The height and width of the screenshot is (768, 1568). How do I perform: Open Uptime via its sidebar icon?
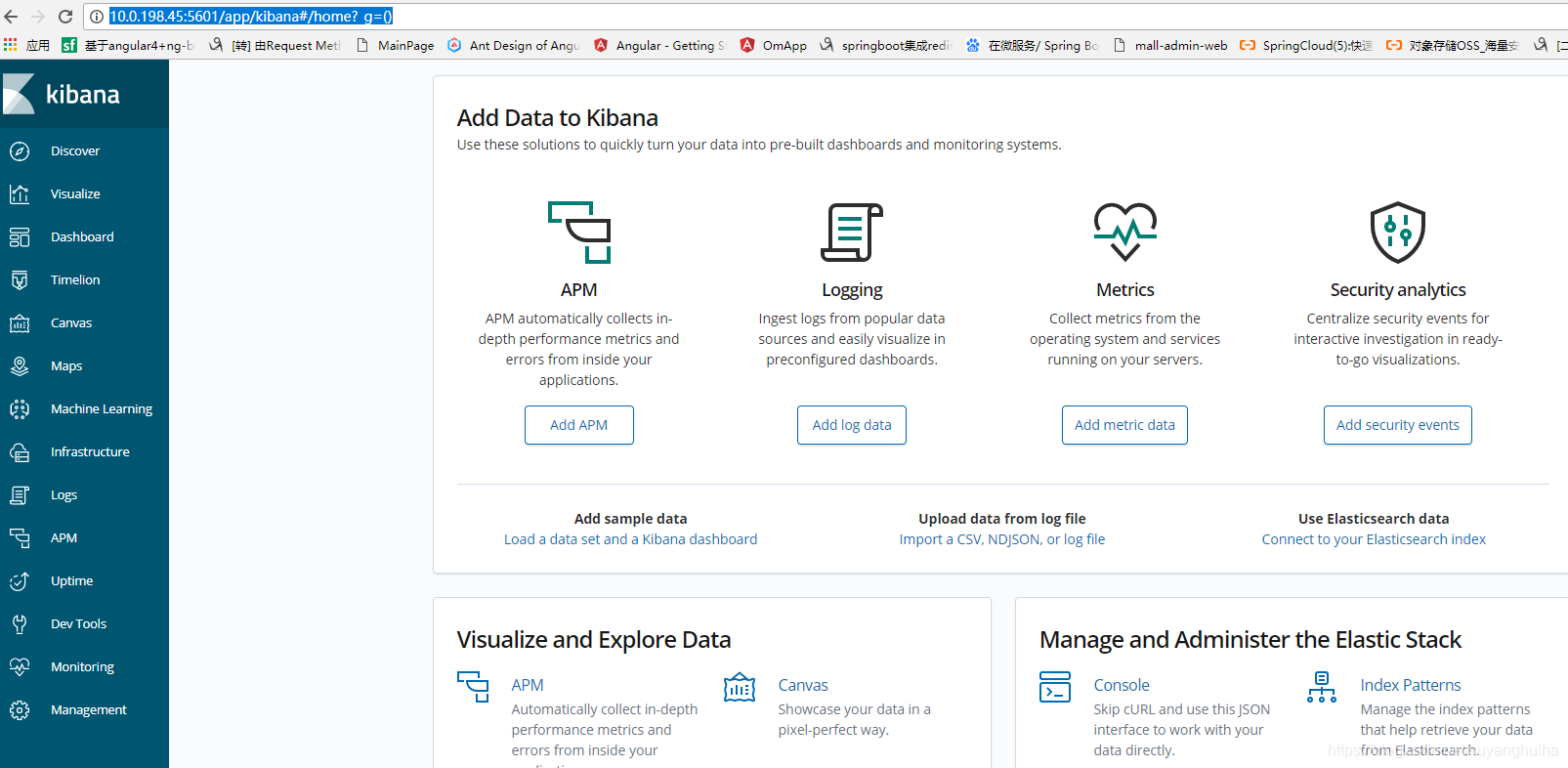click(20, 581)
